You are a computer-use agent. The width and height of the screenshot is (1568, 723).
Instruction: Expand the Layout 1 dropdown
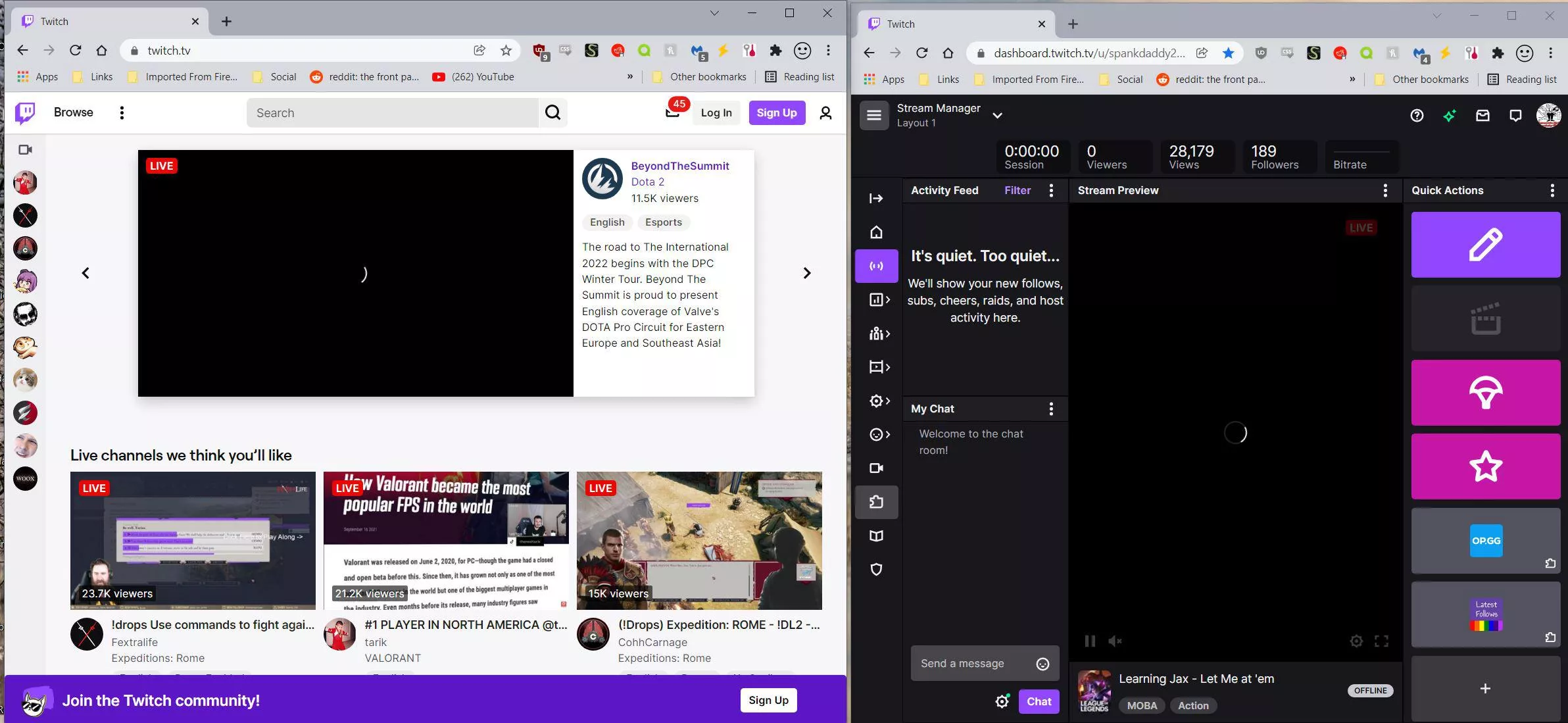coord(998,115)
